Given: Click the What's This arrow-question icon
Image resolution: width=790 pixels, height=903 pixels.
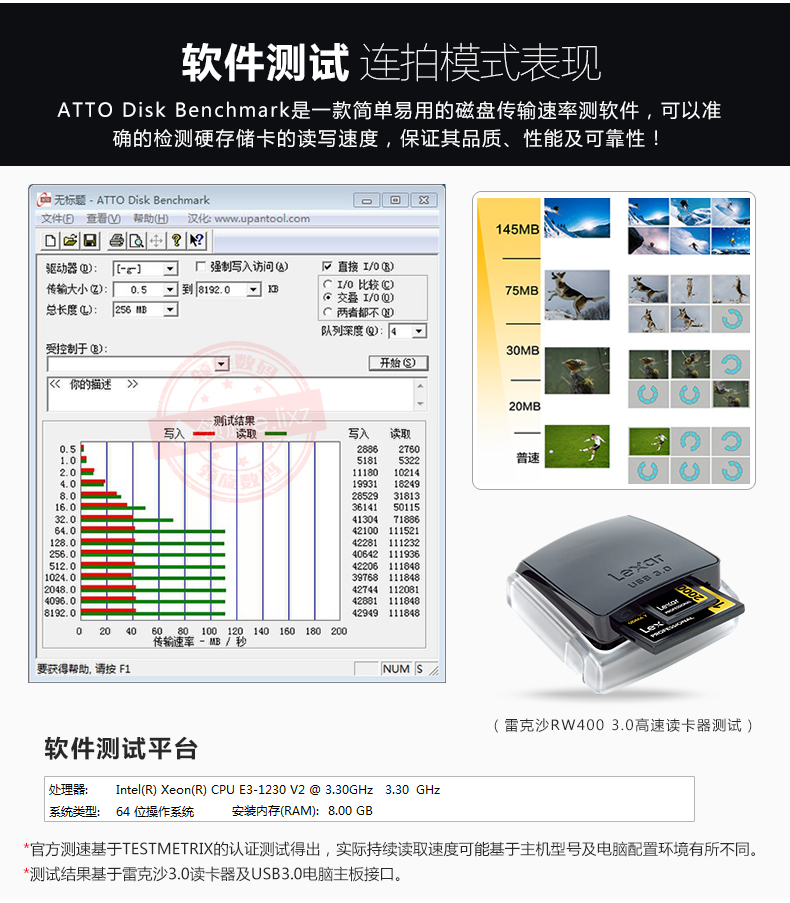Looking at the screenshot, I should (x=196, y=240).
